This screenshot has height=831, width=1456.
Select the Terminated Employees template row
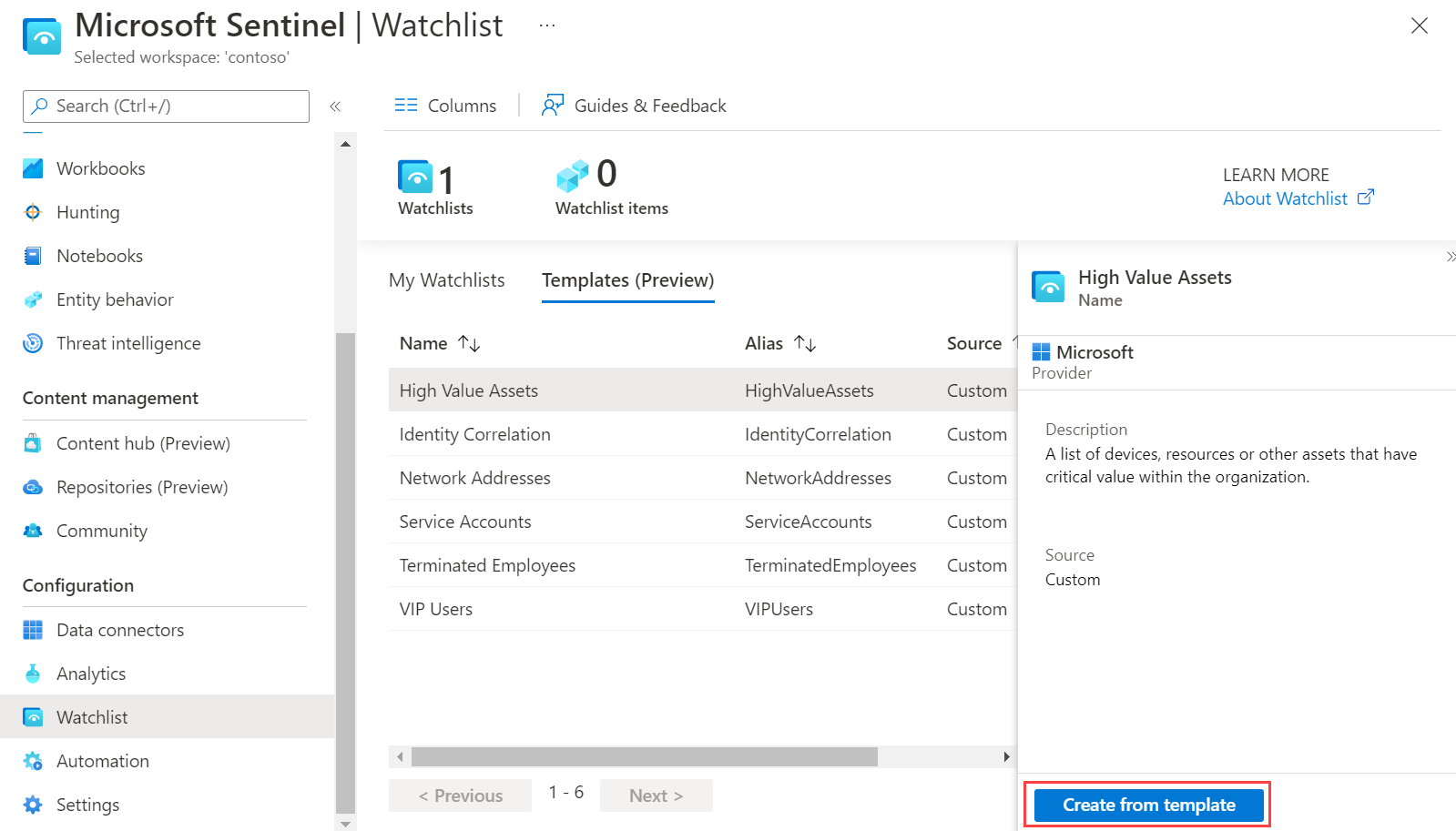pos(487,565)
